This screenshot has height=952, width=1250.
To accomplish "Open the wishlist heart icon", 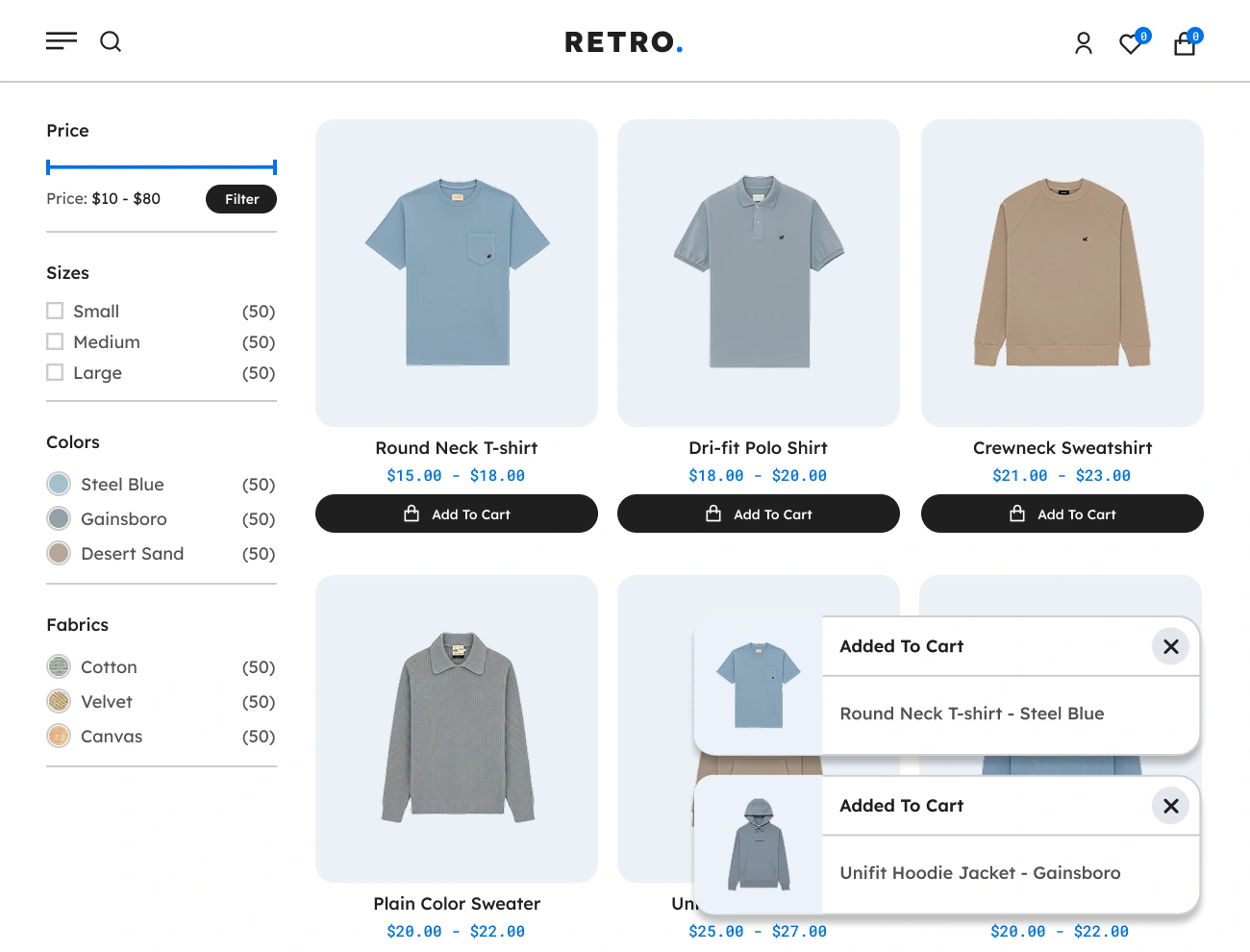I will [x=1133, y=42].
